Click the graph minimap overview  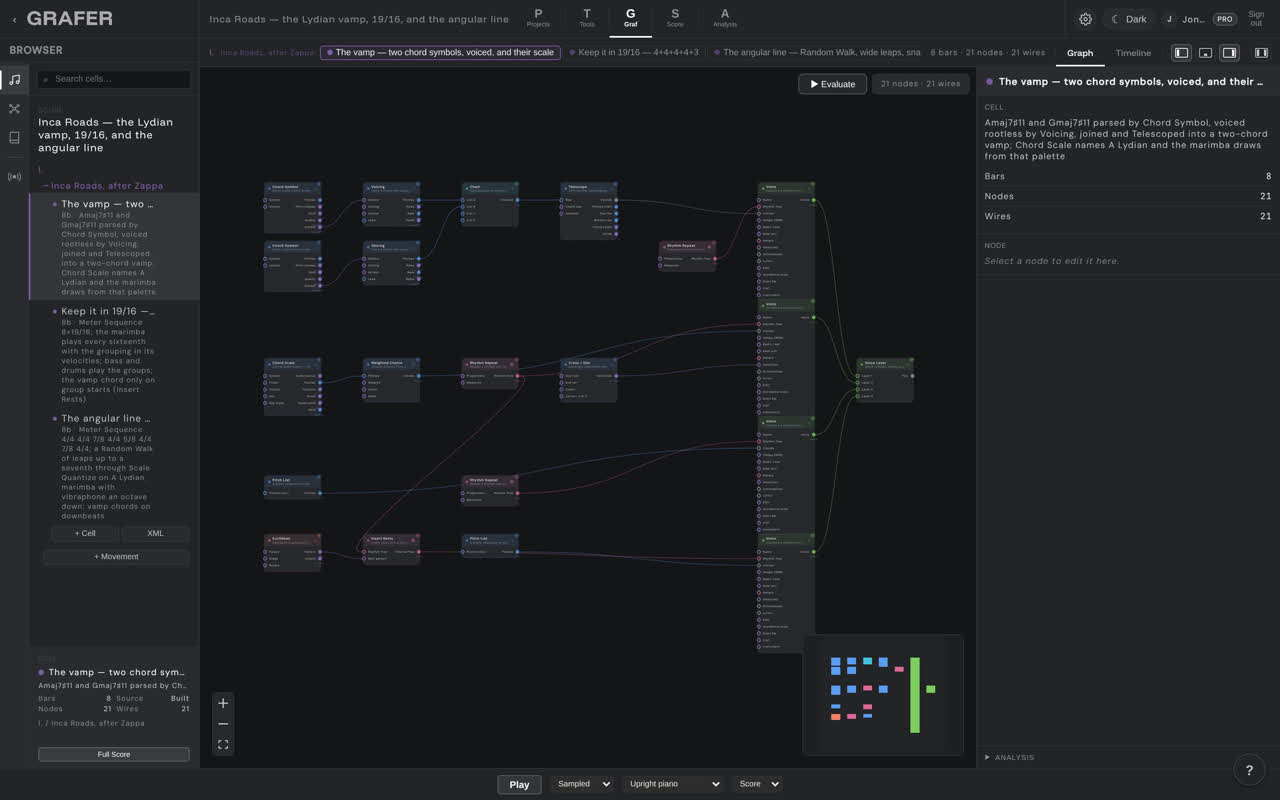click(883, 694)
